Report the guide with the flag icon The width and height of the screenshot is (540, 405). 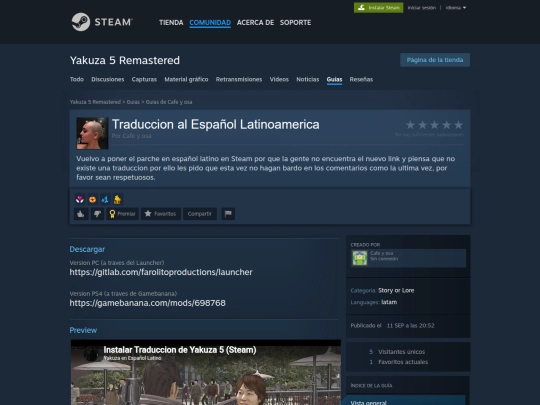(x=228, y=214)
